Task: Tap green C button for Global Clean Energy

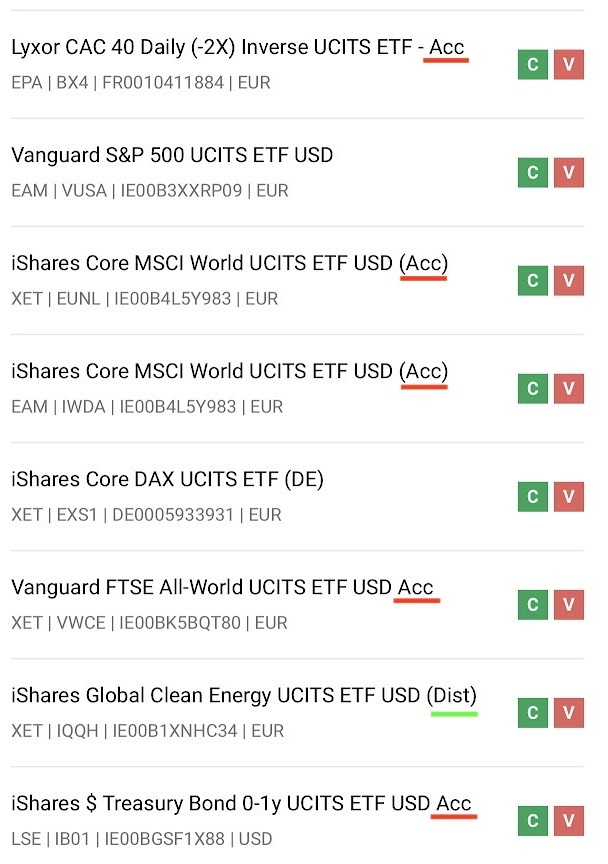Action: pyautogui.click(x=532, y=712)
